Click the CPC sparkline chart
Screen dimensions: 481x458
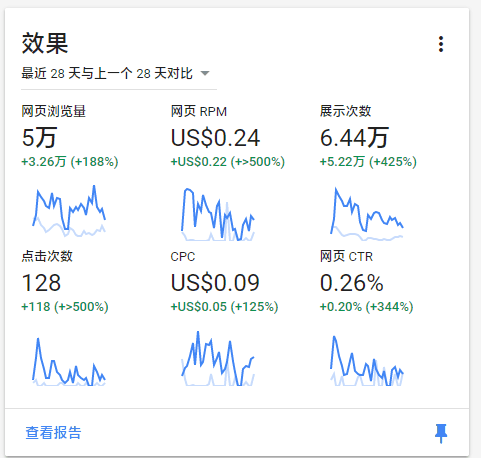click(x=218, y=358)
